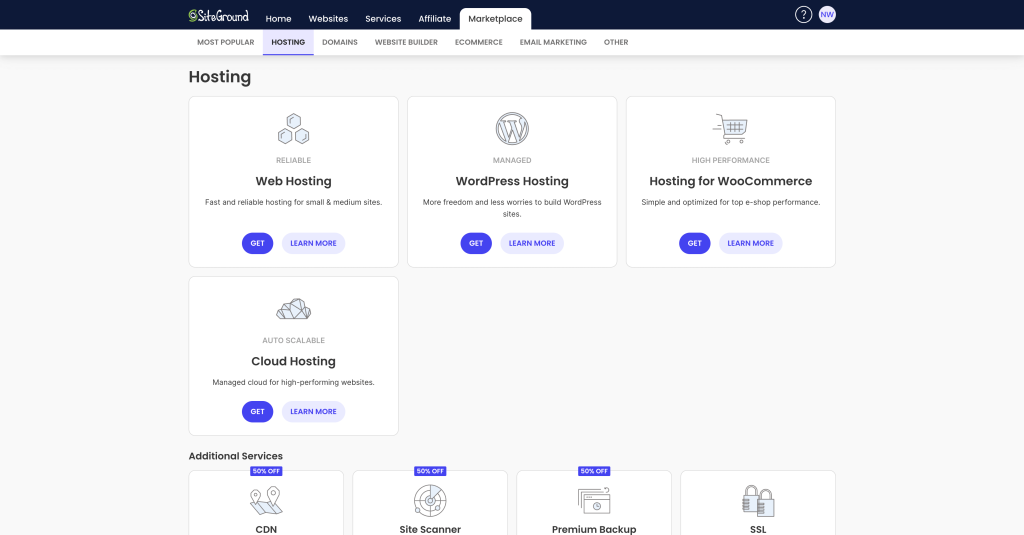Select the Email Marketing tab

pos(553,42)
